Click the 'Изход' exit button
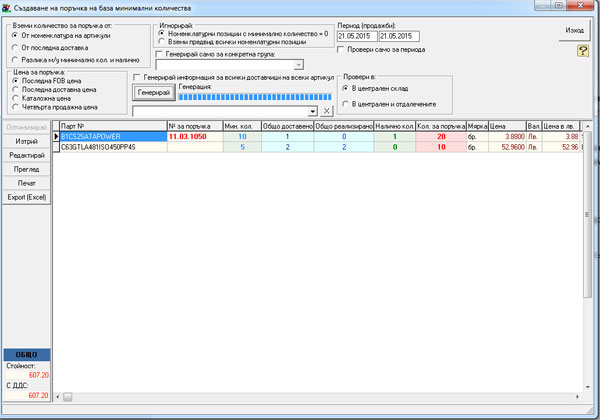This screenshot has width=600, height=420. 573,30
